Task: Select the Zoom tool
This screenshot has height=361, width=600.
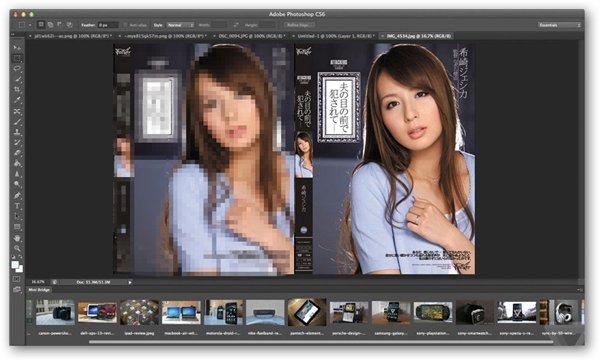Action: tap(17, 248)
